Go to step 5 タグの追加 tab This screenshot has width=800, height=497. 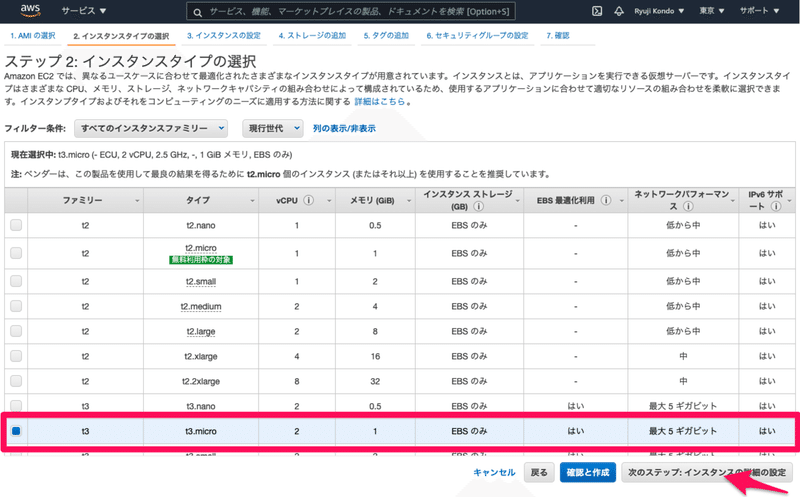pyautogui.click(x=386, y=36)
